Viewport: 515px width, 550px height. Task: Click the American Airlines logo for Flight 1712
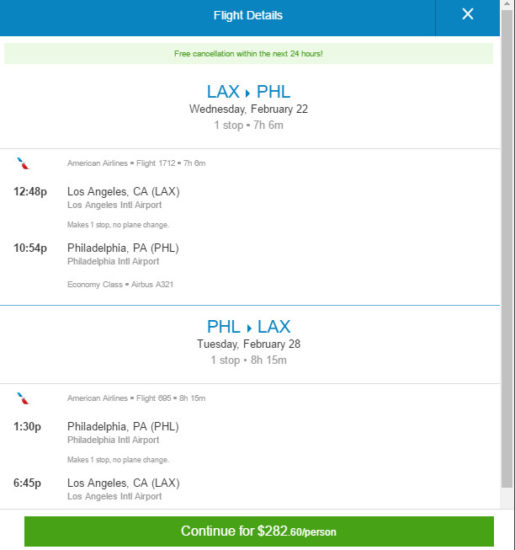tap(23, 163)
